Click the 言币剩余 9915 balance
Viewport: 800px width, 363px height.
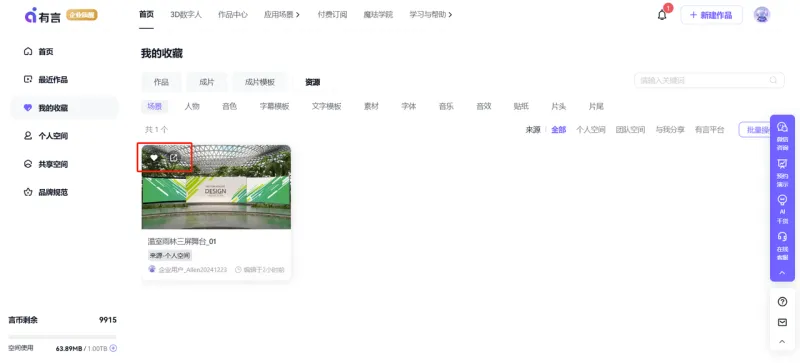pos(62,320)
